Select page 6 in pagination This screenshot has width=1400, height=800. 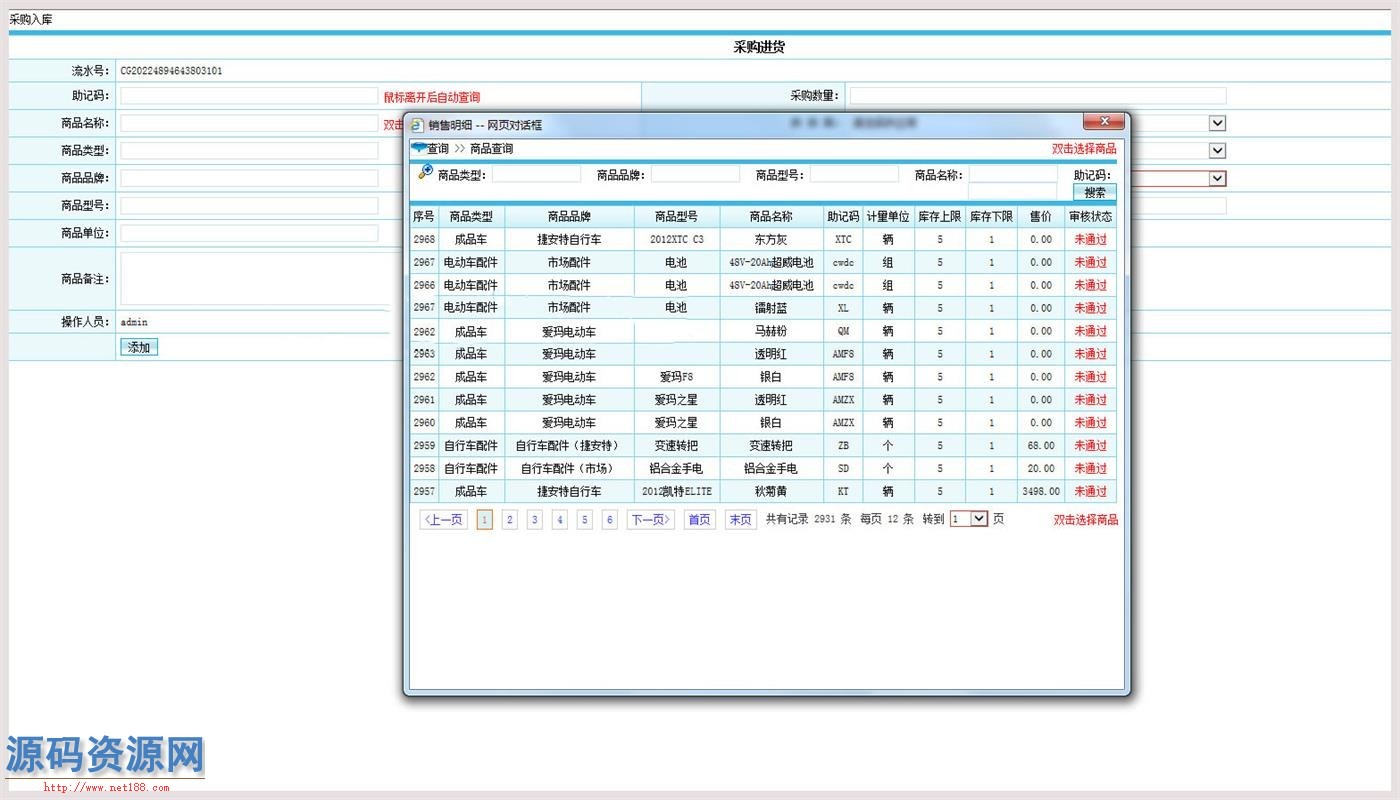click(x=610, y=520)
